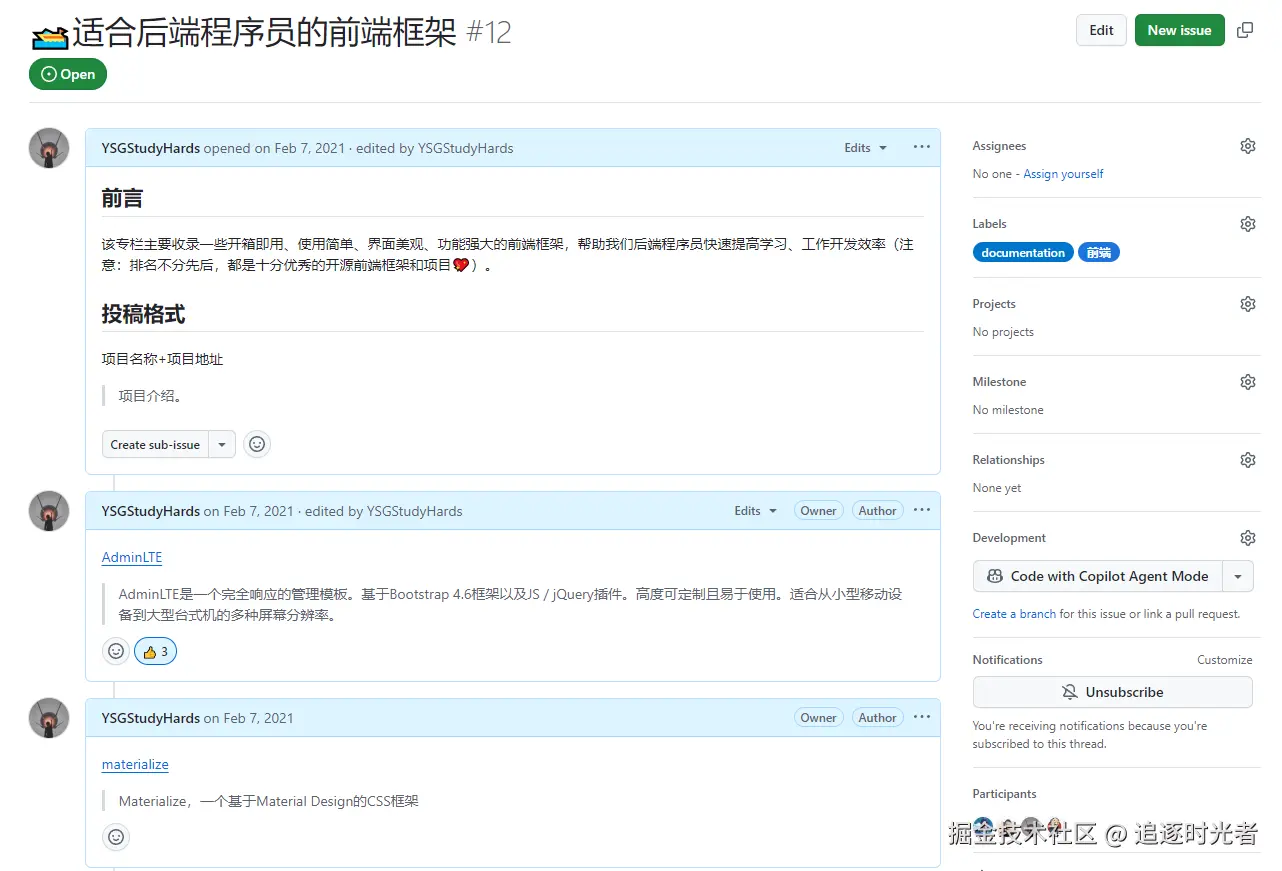Viewport: 1282px width, 871px height.
Task: Open Edits dropdown on issue description
Action: 865,148
